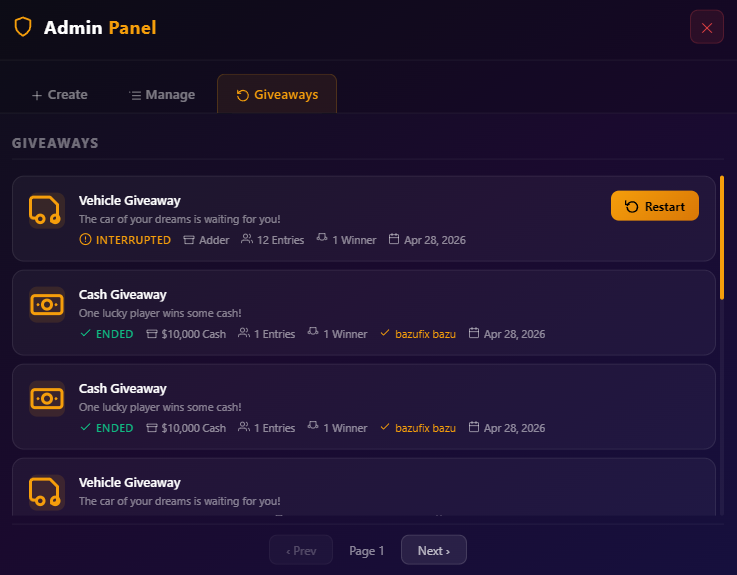The width and height of the screenshot is (737, 575).
Task: Go to the Next page
Action: point(433,550)
